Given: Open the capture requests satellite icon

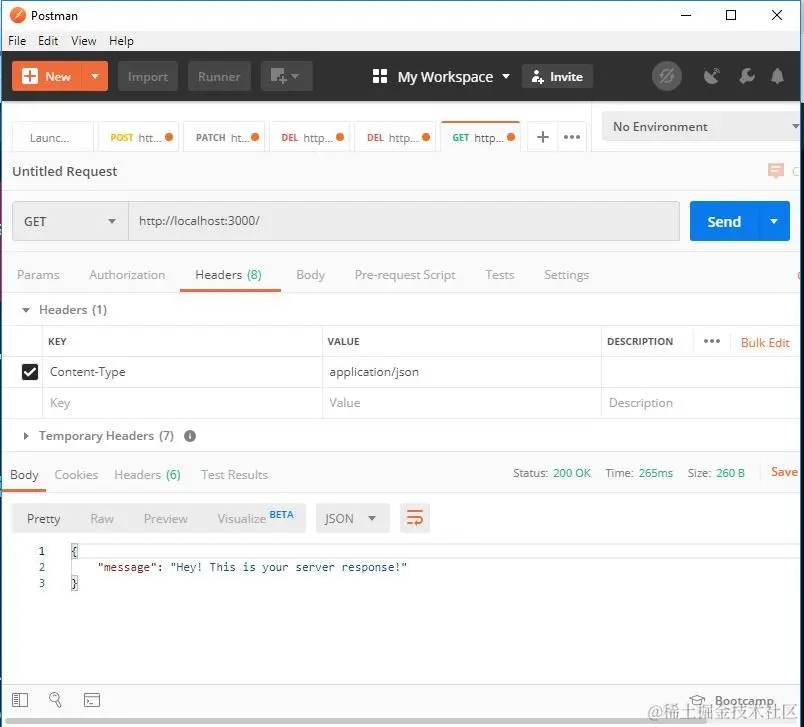Looking at the screenshot, I should (712, 76).
